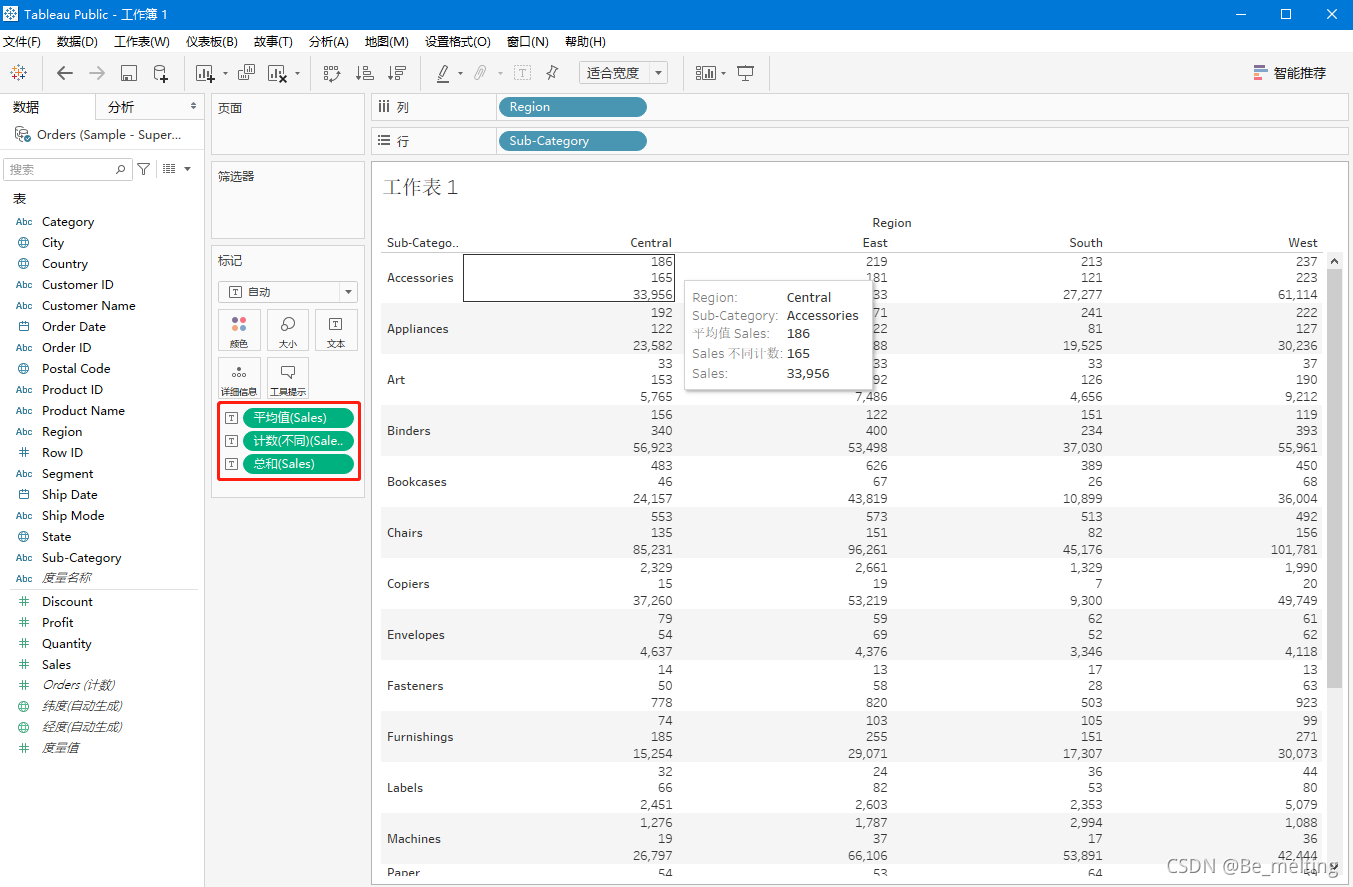This screenshot has width=1353, height=887.
Task: Create a new worksheet icon
Action: (x=205, y=73)
